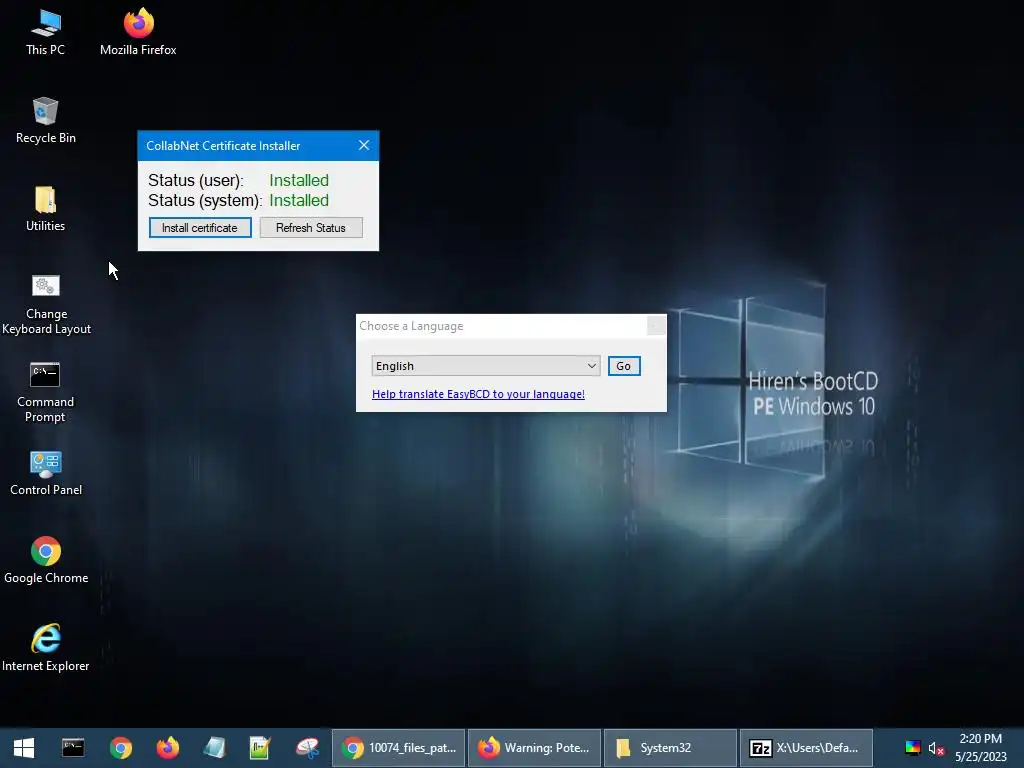1024x768 pixels.
Task: Launch Google Chrome desktop icon
Action: (x=46, y=560)
